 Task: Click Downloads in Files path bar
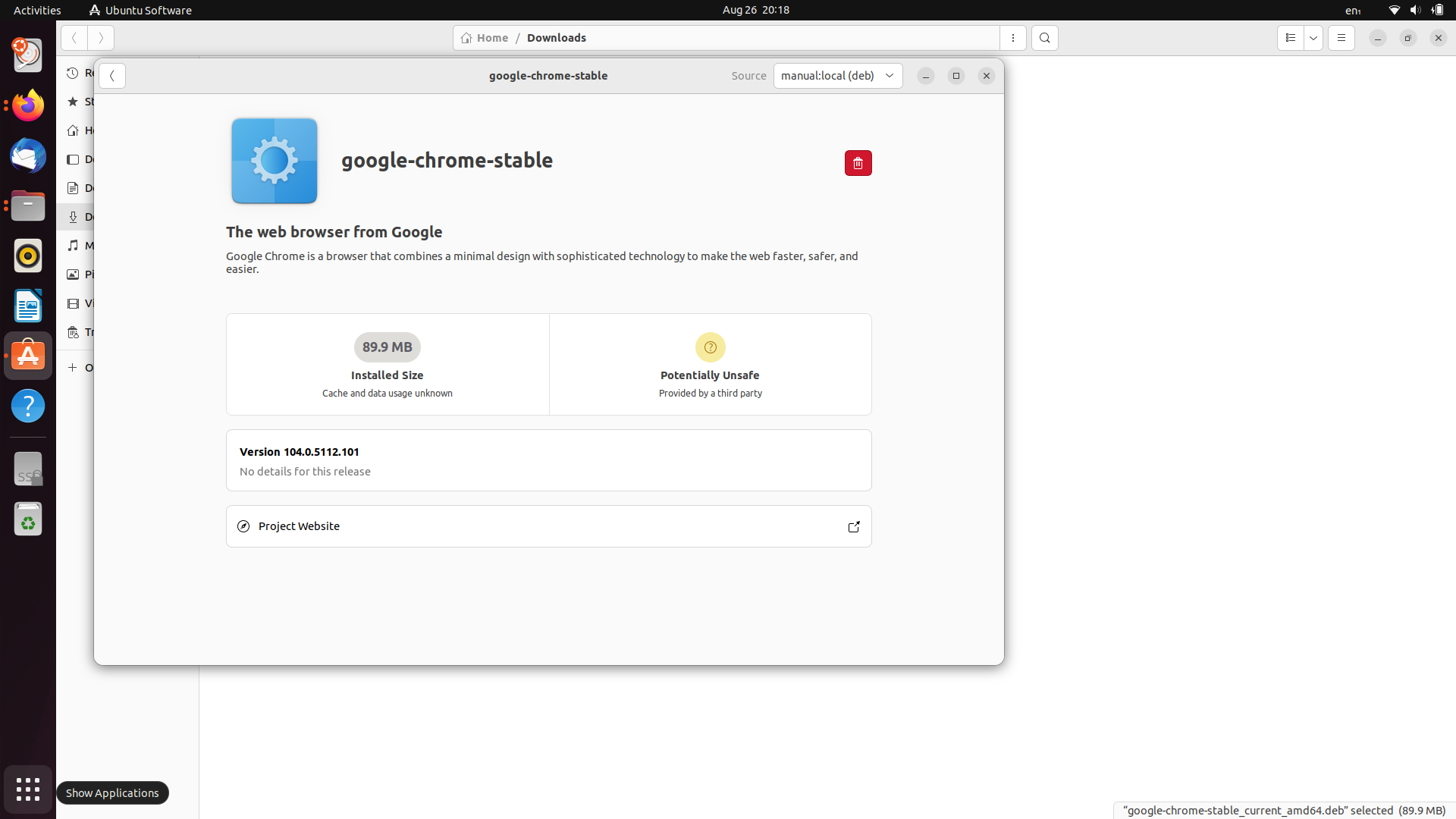click(556, 38)
